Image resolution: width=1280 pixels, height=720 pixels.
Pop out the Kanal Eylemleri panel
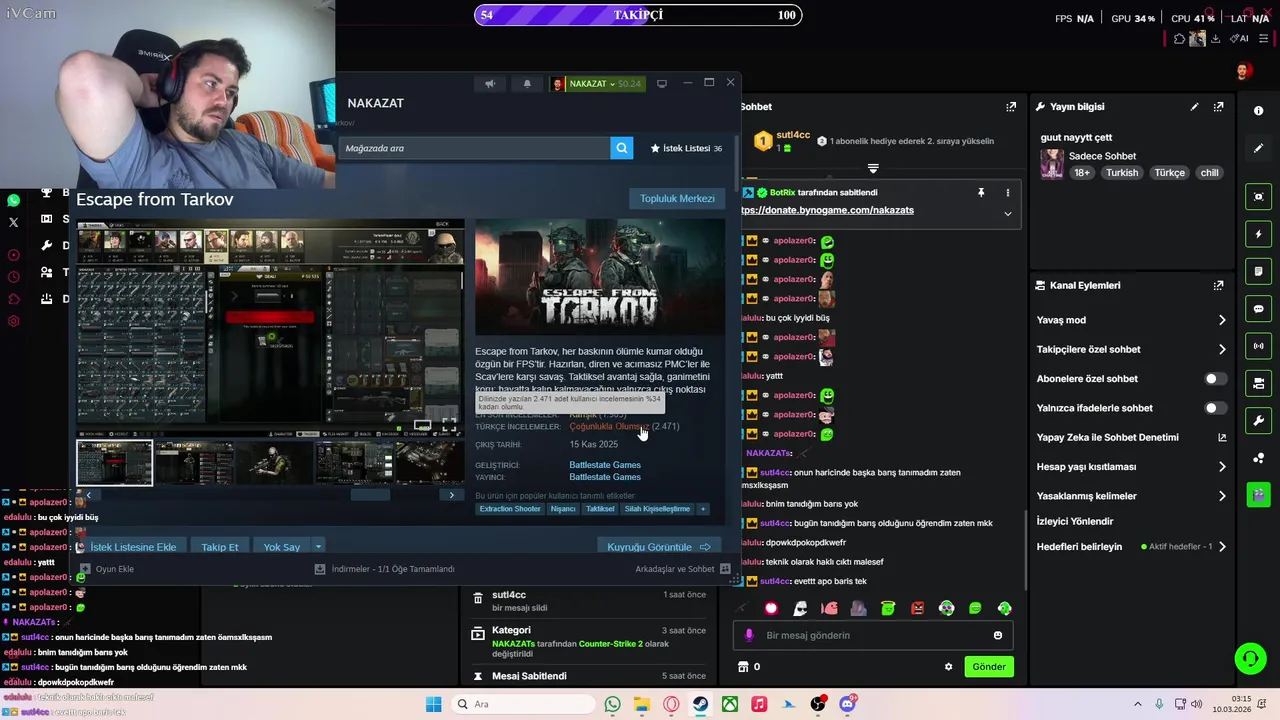click(x=1218, y=285)
